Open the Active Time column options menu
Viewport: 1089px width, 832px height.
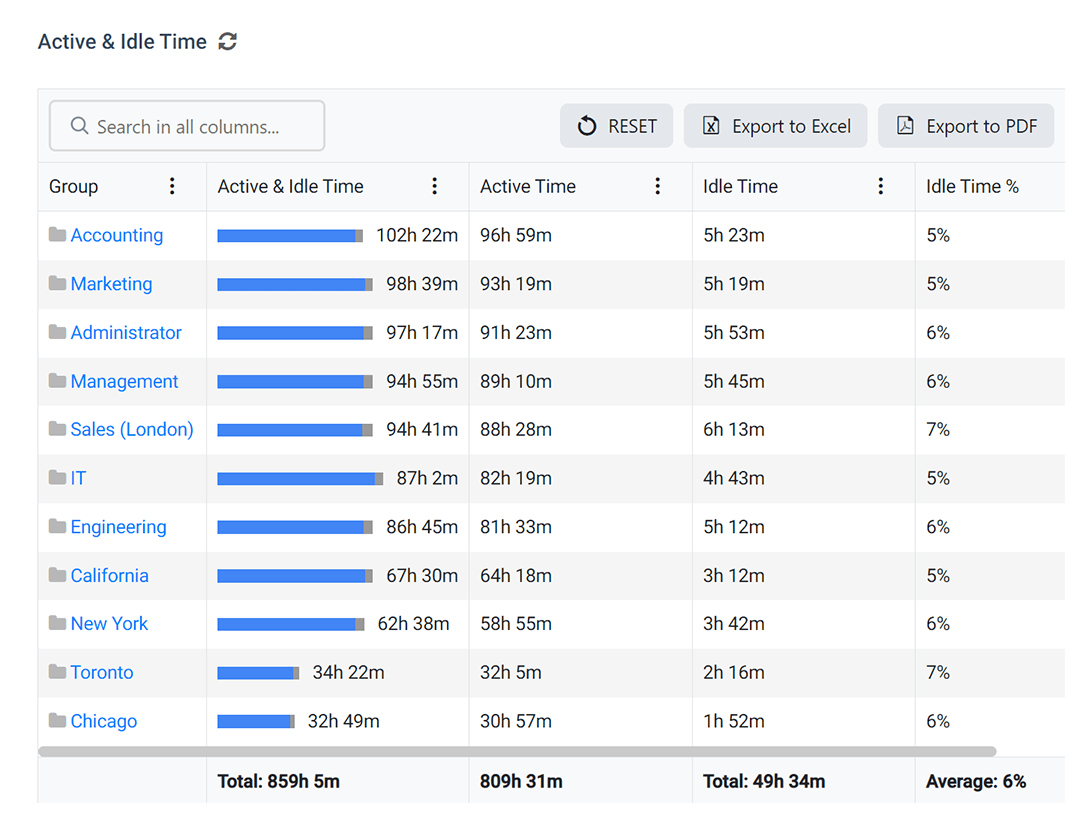(657, 186)
